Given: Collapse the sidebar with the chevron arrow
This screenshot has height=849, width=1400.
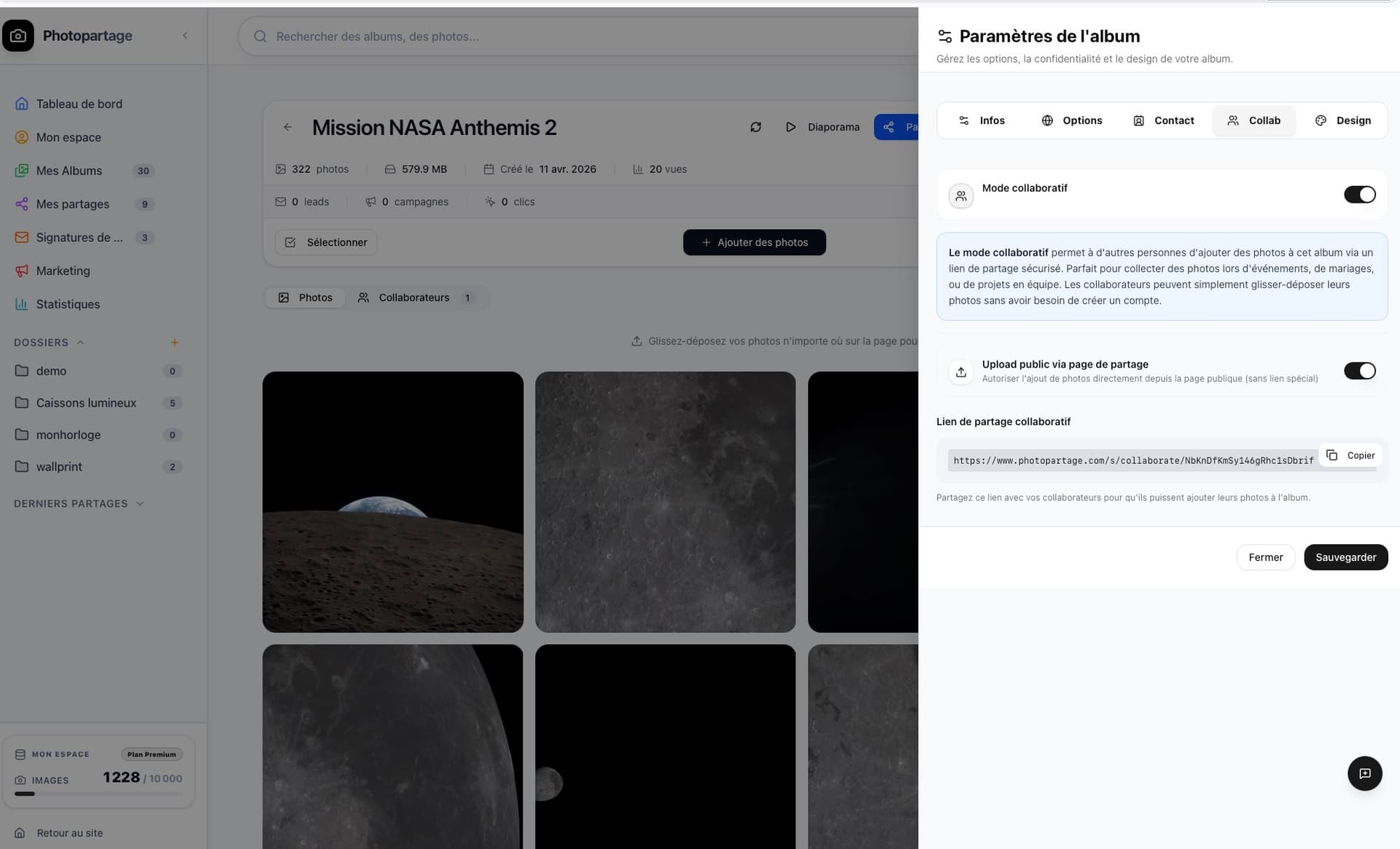Looking at the screenshot, I should coord(184,35).
